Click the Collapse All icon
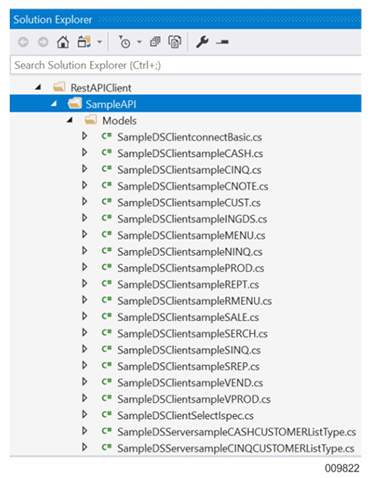The image size is (370, 478). [x=155, y=42]
